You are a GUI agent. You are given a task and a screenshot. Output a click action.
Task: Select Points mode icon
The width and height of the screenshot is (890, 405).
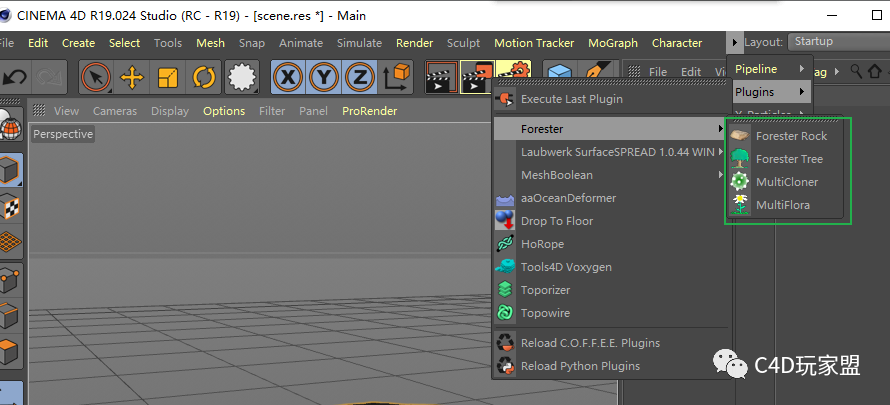pos(10,279)
